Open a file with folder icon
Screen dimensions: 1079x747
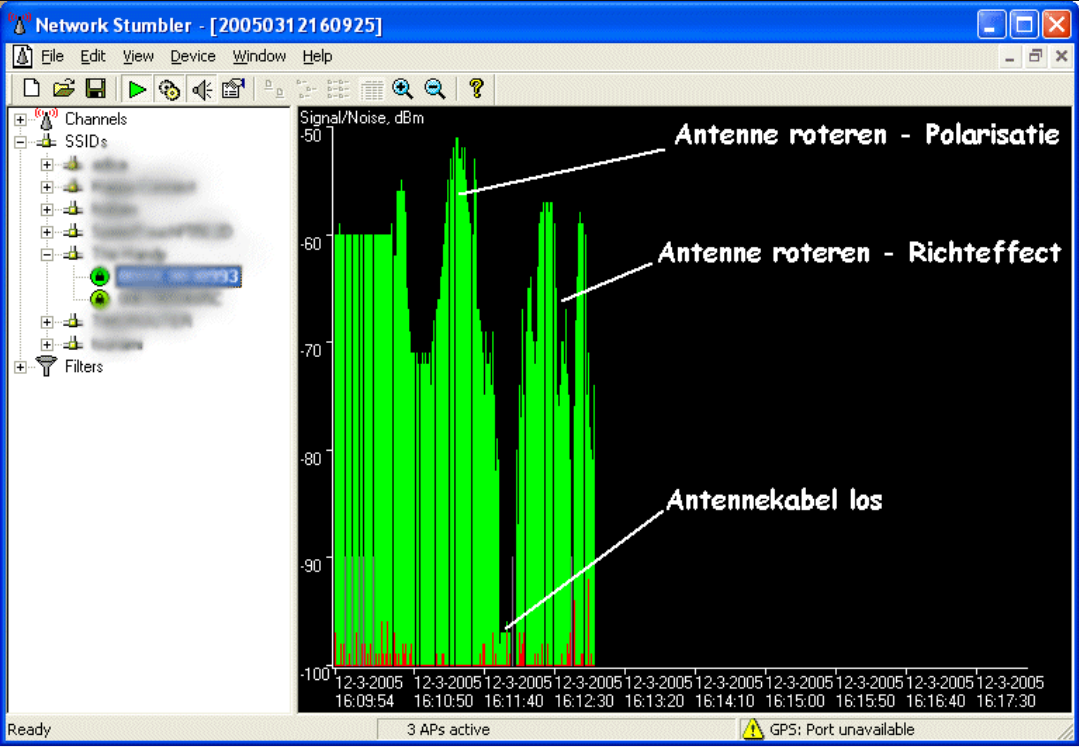[x=63, y=89]
